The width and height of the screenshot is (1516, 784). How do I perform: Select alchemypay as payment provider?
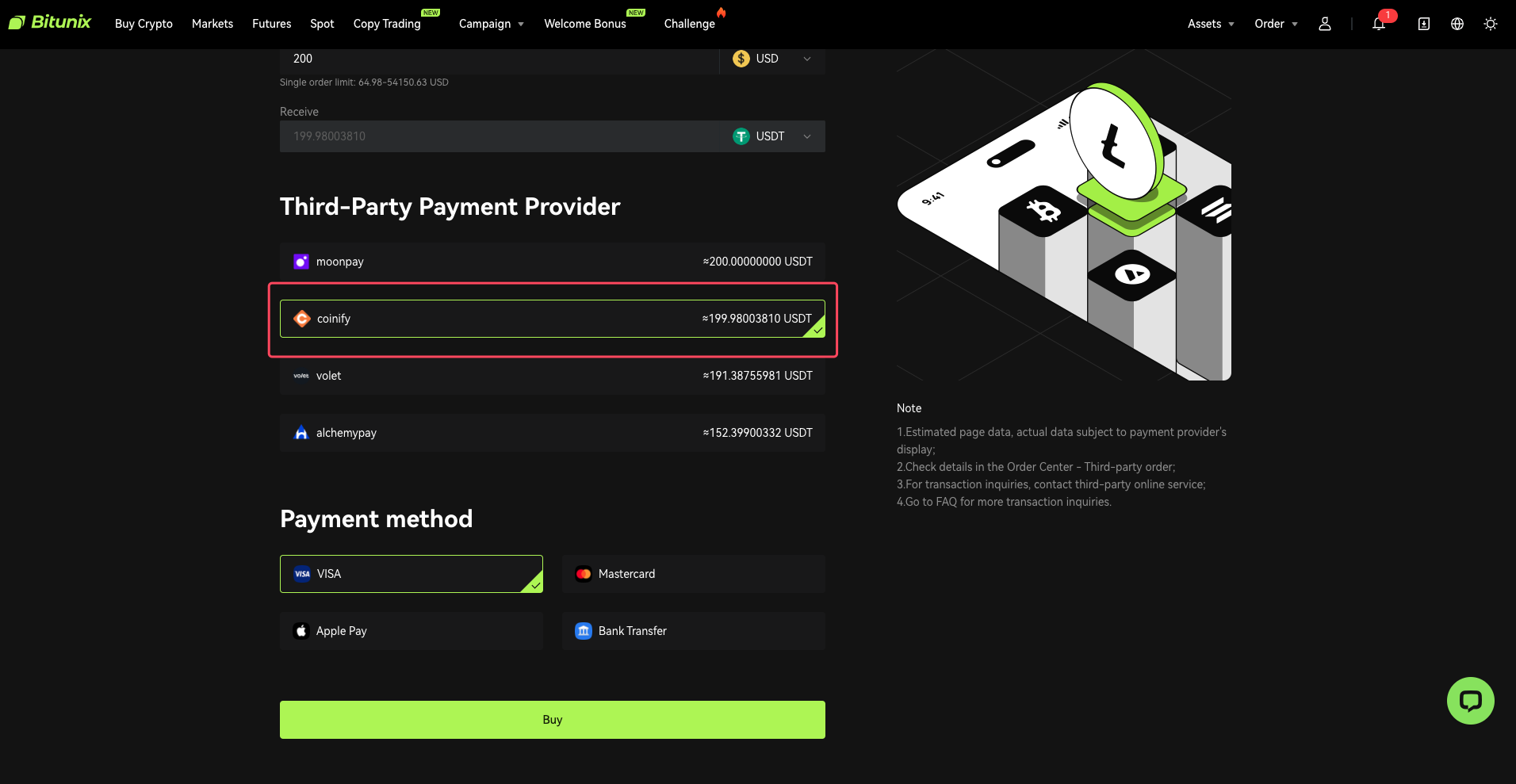(553, 433)
